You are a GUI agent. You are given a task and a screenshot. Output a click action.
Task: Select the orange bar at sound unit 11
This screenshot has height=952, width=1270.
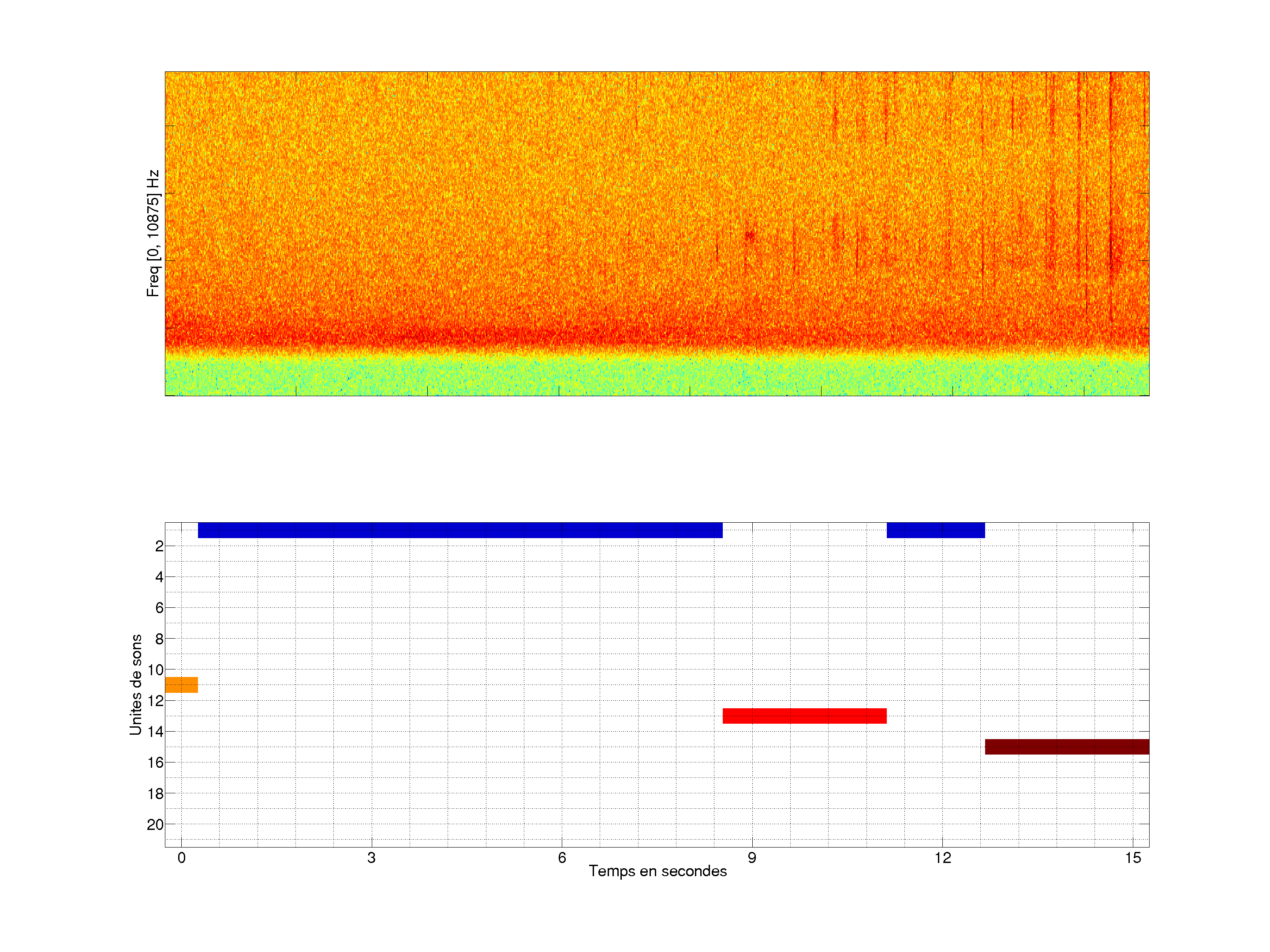(181, 684)
